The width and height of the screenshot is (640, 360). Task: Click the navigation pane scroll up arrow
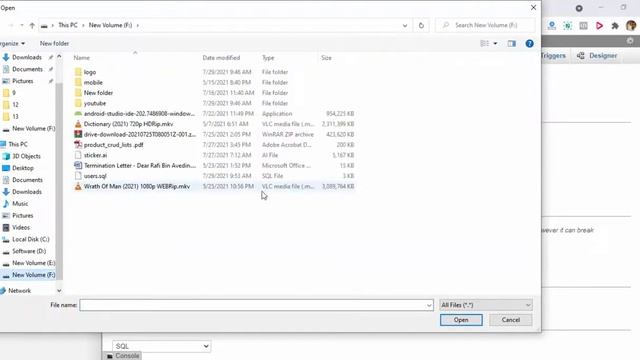[x=59, y=57]
